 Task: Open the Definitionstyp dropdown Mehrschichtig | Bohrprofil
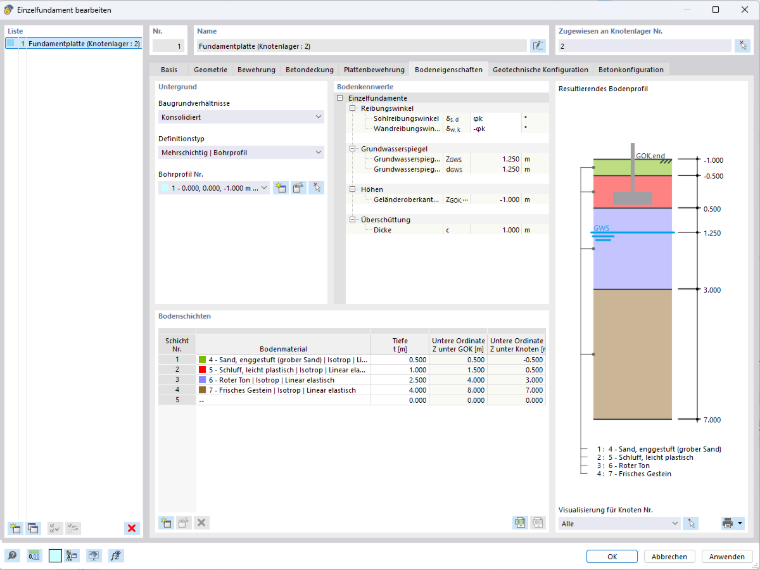tap(241, 153)
